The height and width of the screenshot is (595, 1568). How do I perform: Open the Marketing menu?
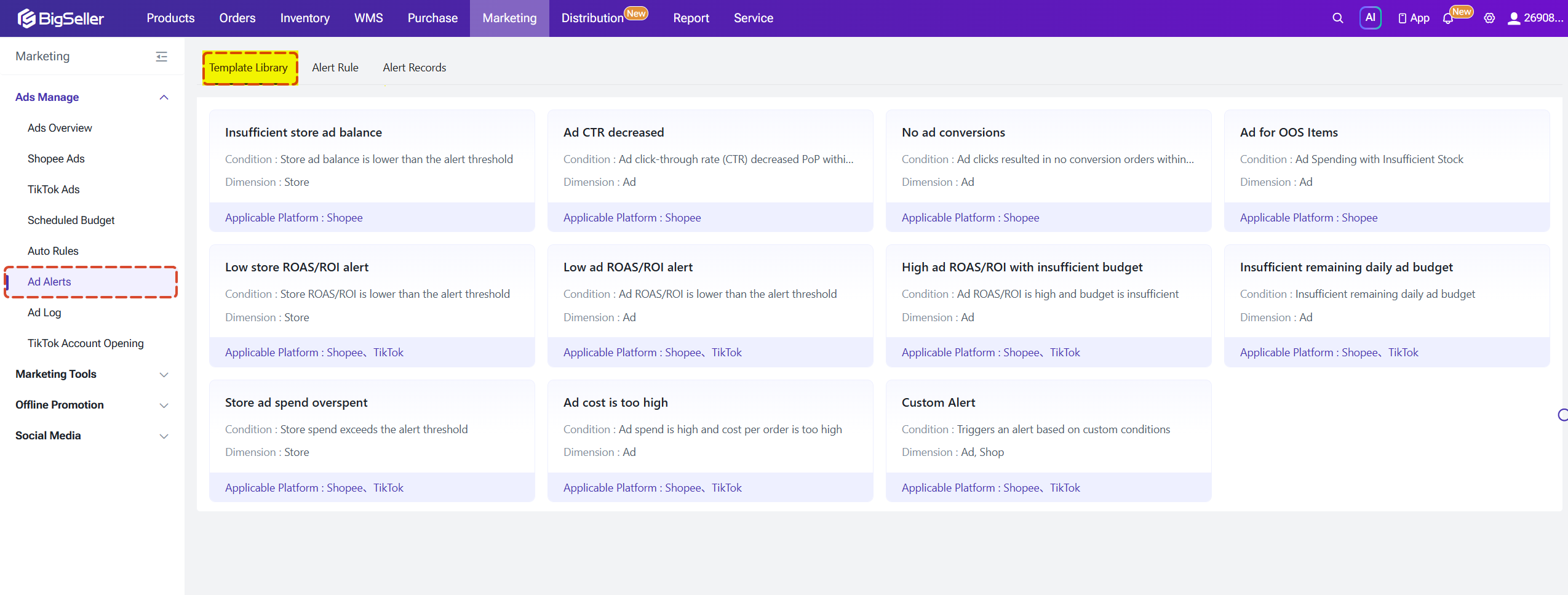pos(509,18)
